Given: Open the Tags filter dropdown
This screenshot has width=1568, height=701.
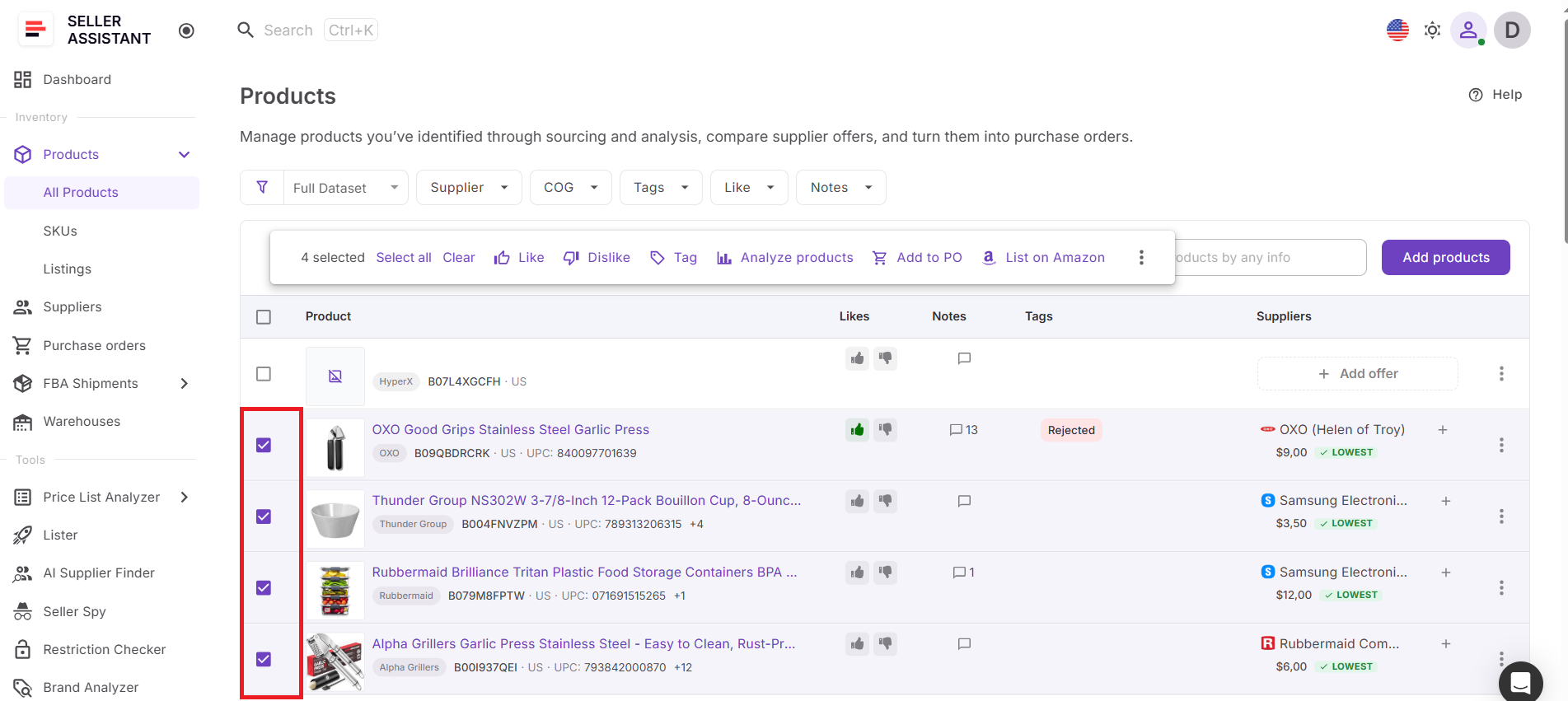Looking at the screenshot, I should point(661,188).
